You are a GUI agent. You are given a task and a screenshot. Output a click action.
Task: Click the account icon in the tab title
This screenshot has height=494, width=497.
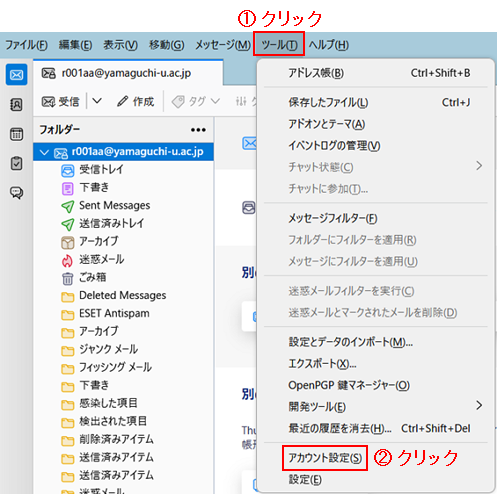tap(49, 73)
